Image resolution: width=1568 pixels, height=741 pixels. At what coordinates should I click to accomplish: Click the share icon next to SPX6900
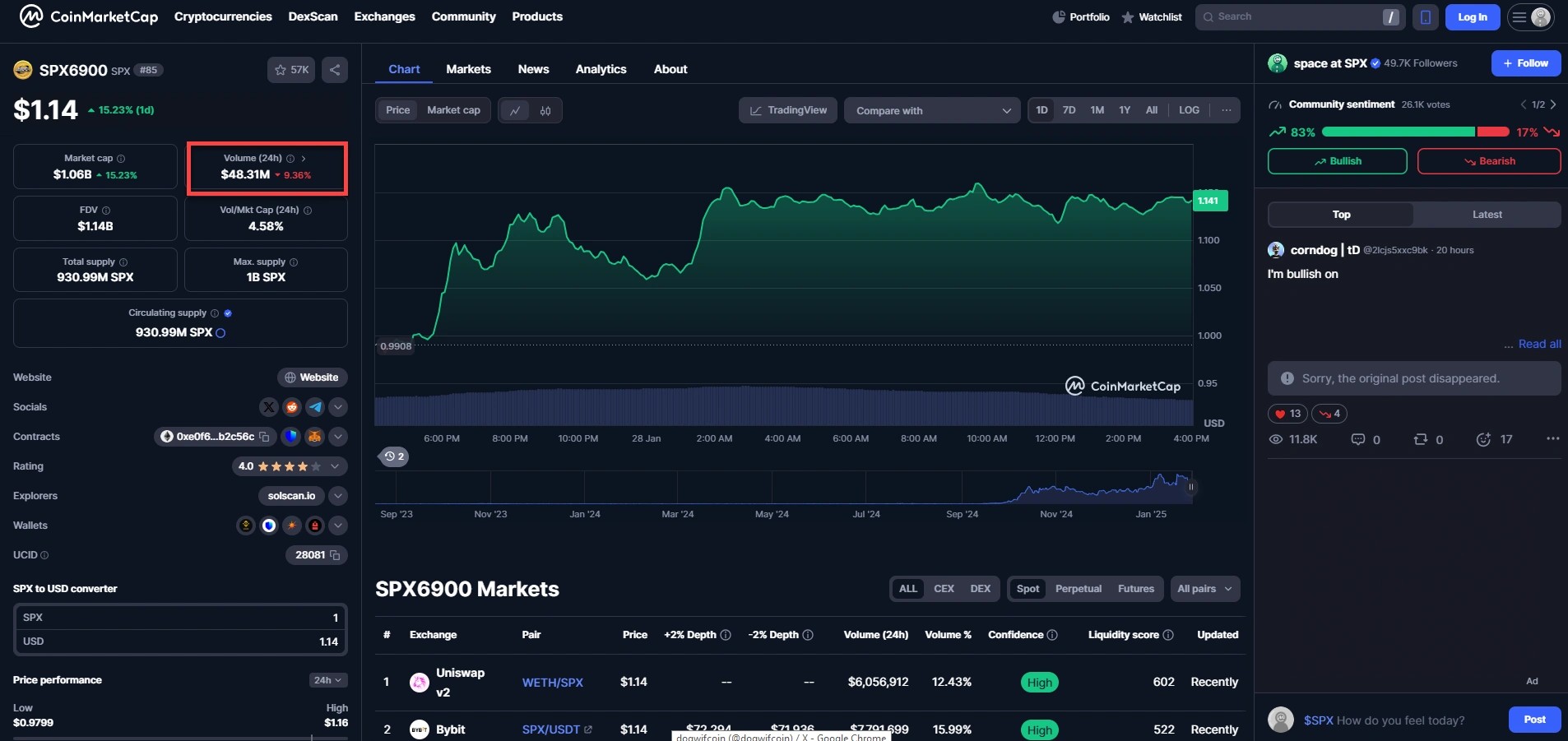click(335, 70)
